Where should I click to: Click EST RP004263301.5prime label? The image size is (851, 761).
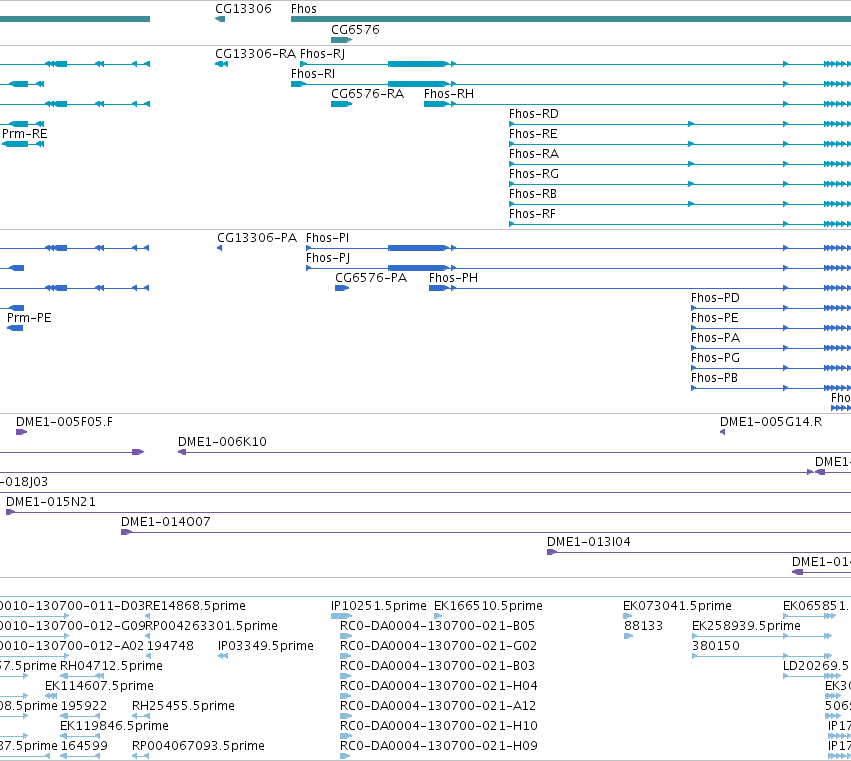pyautogui.click(x=212, y=626)
